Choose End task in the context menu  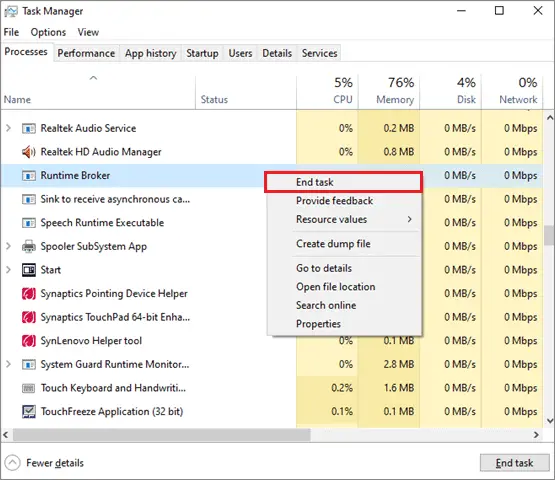coord(343,182)
